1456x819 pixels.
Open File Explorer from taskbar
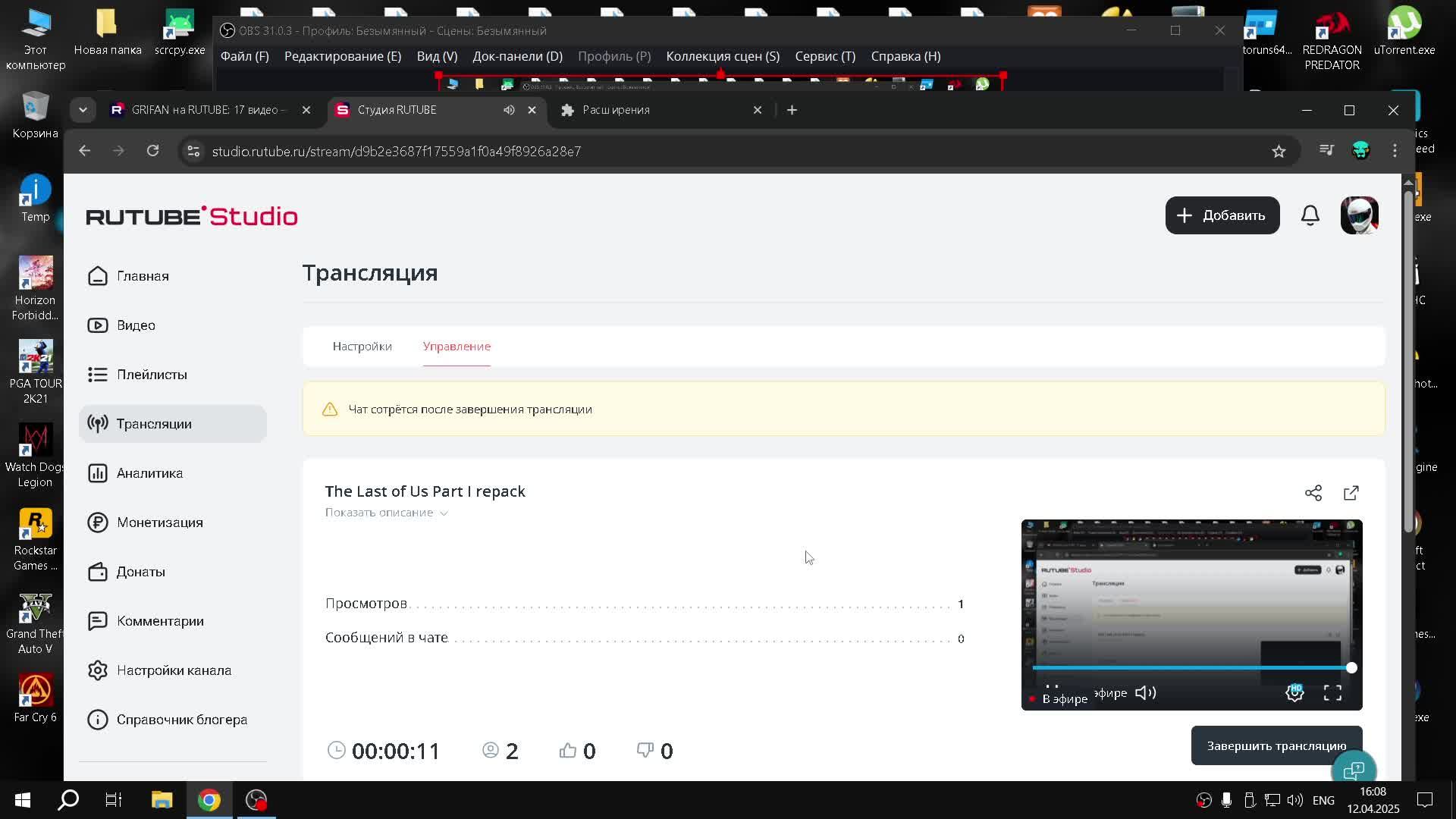162,800
